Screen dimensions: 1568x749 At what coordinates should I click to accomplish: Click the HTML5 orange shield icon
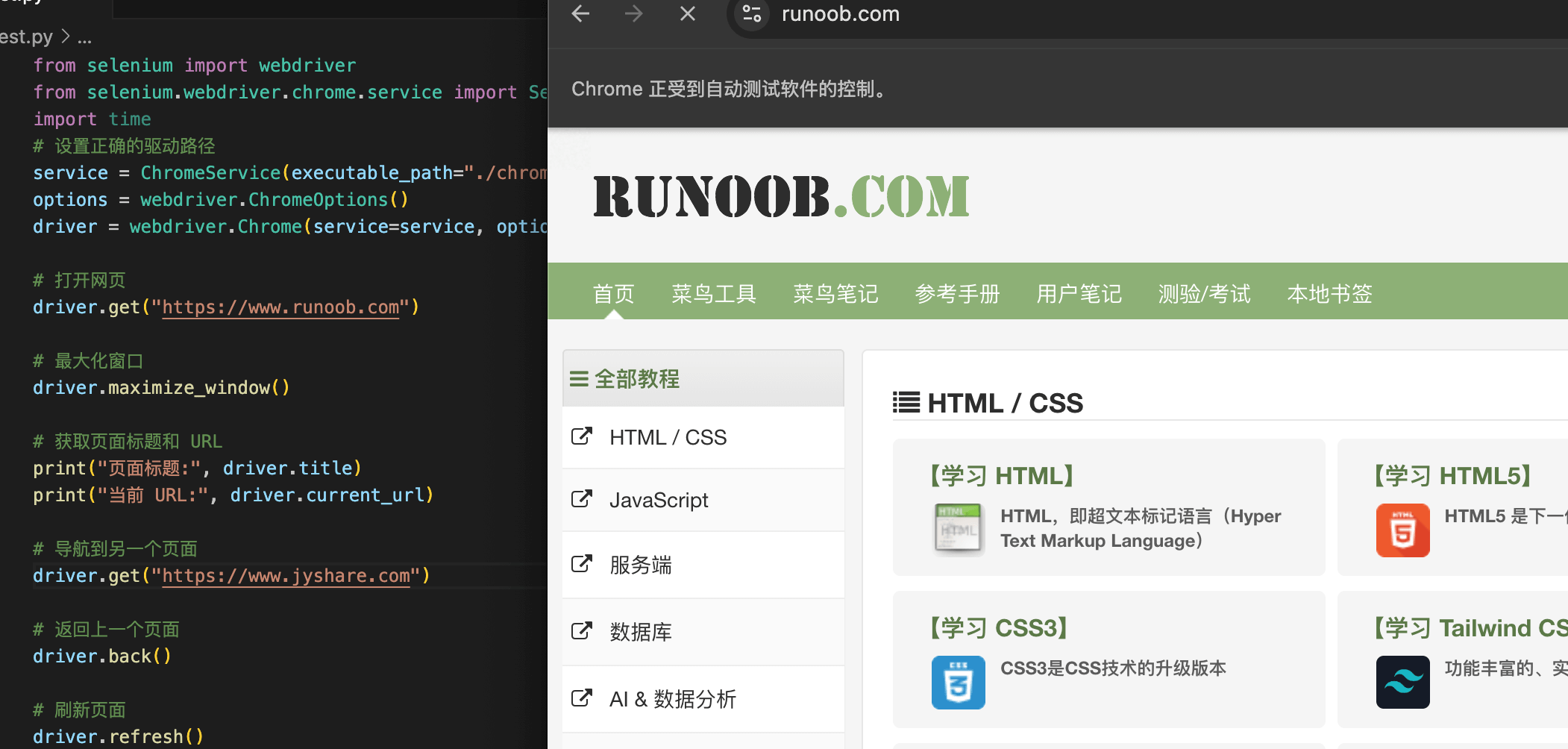[1402, 530]
